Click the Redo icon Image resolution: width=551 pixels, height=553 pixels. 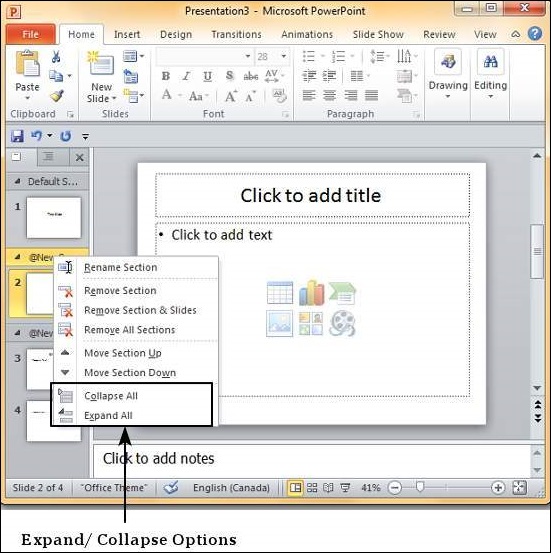(66, 136)
